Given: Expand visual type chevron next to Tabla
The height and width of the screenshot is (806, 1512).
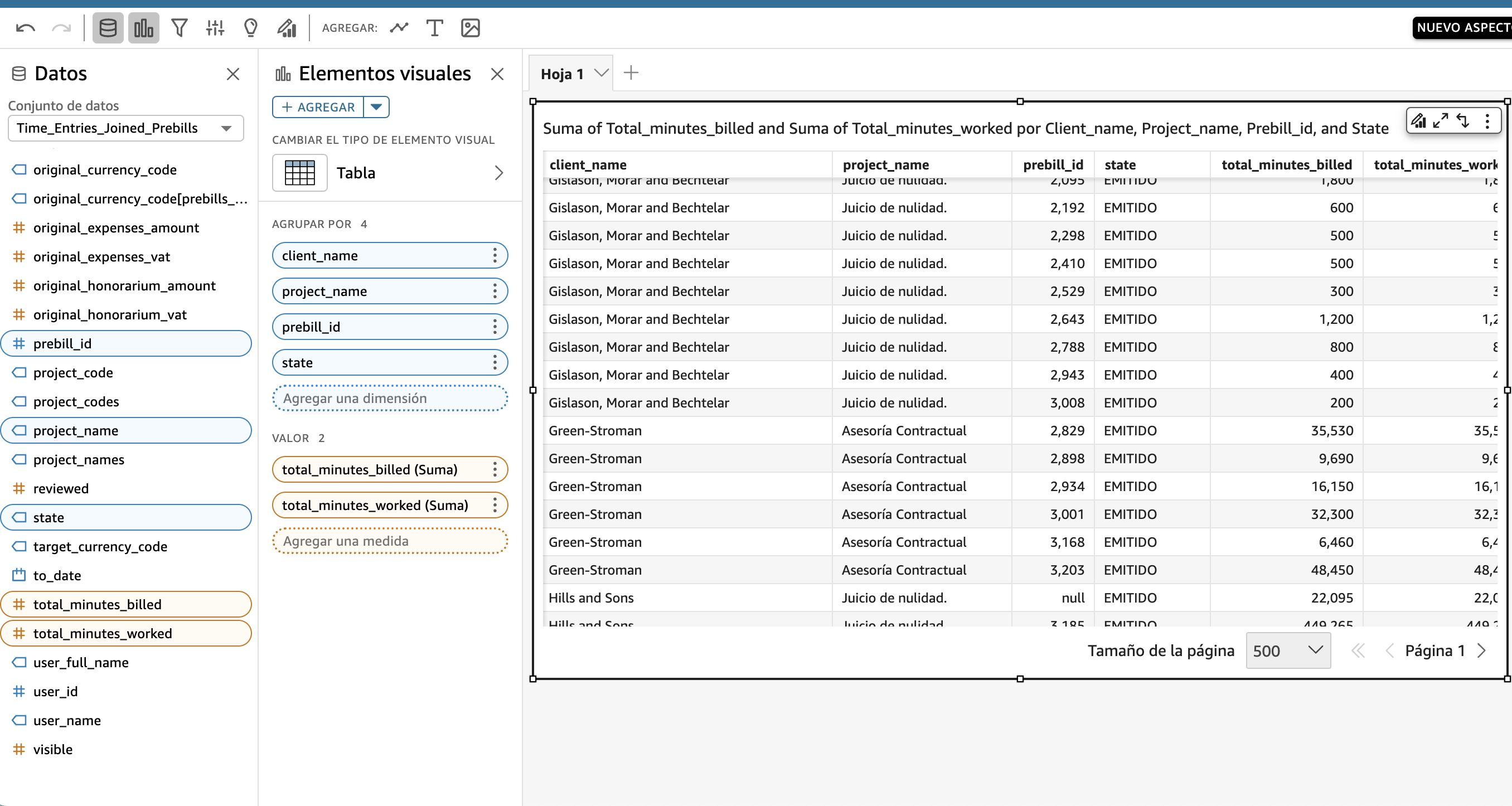Looking at the screenshot, I should click(x=499, y=173).
